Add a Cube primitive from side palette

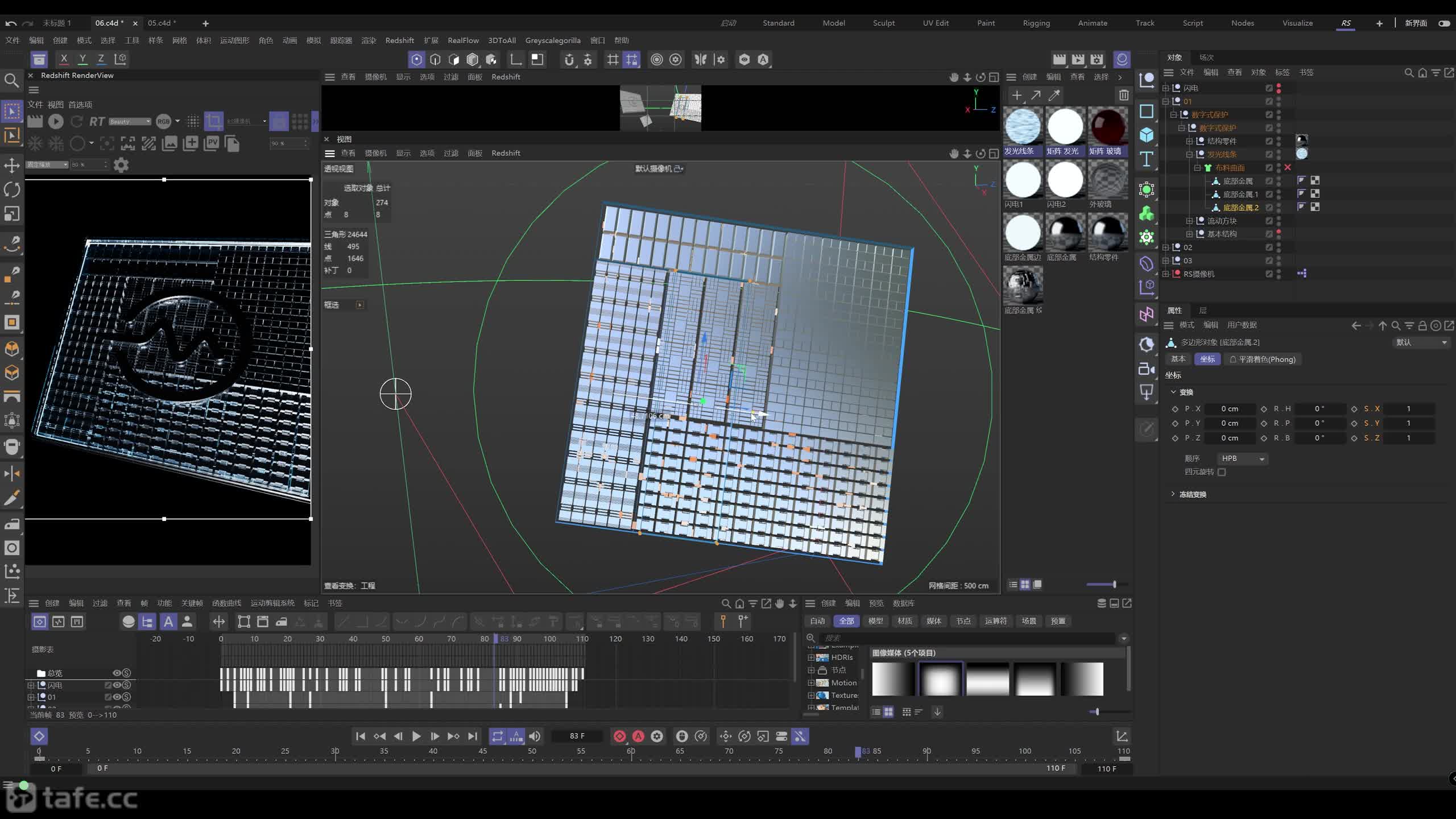tap(1147, 135)
